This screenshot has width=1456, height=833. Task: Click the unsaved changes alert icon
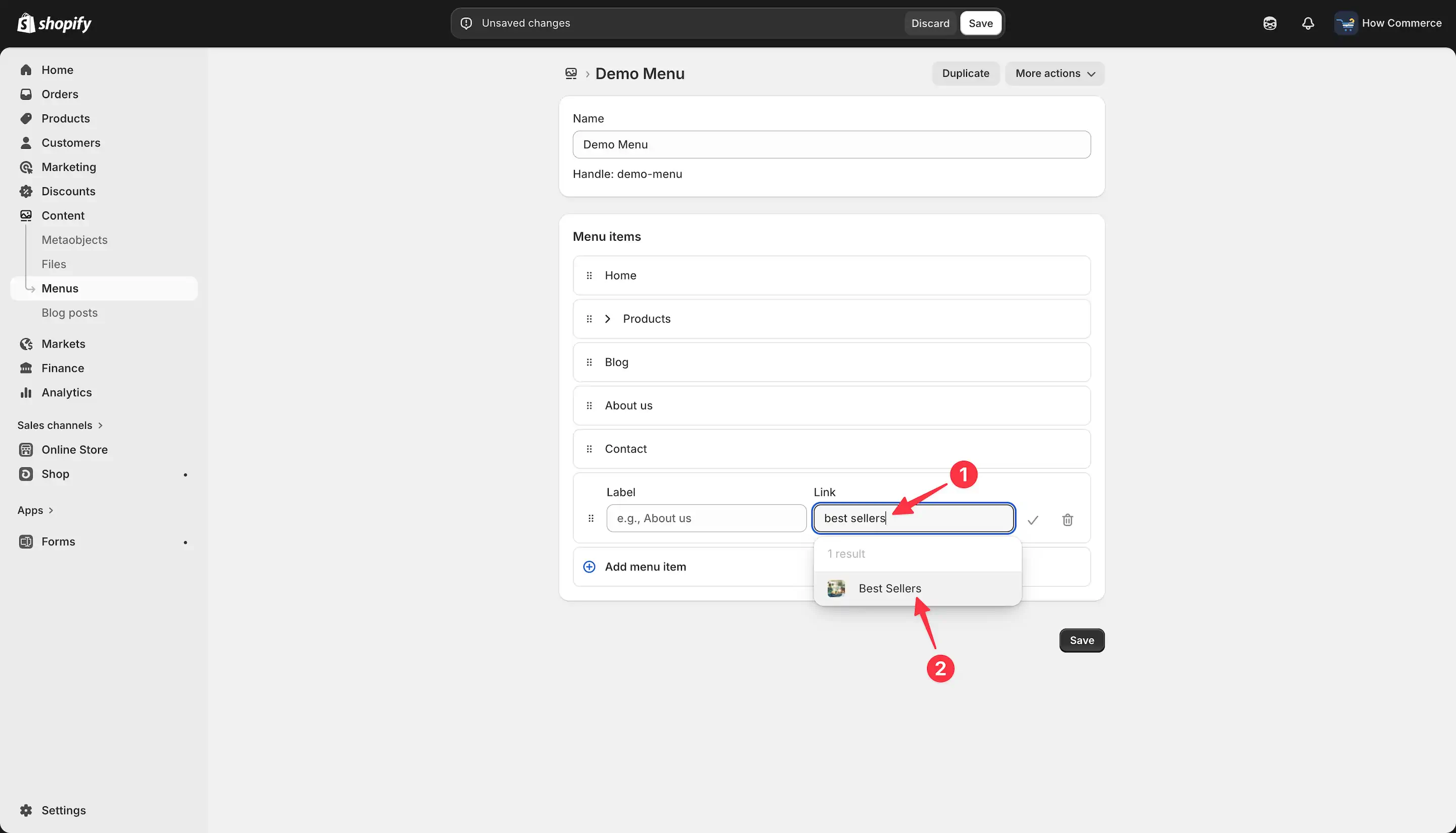(466, 23)
